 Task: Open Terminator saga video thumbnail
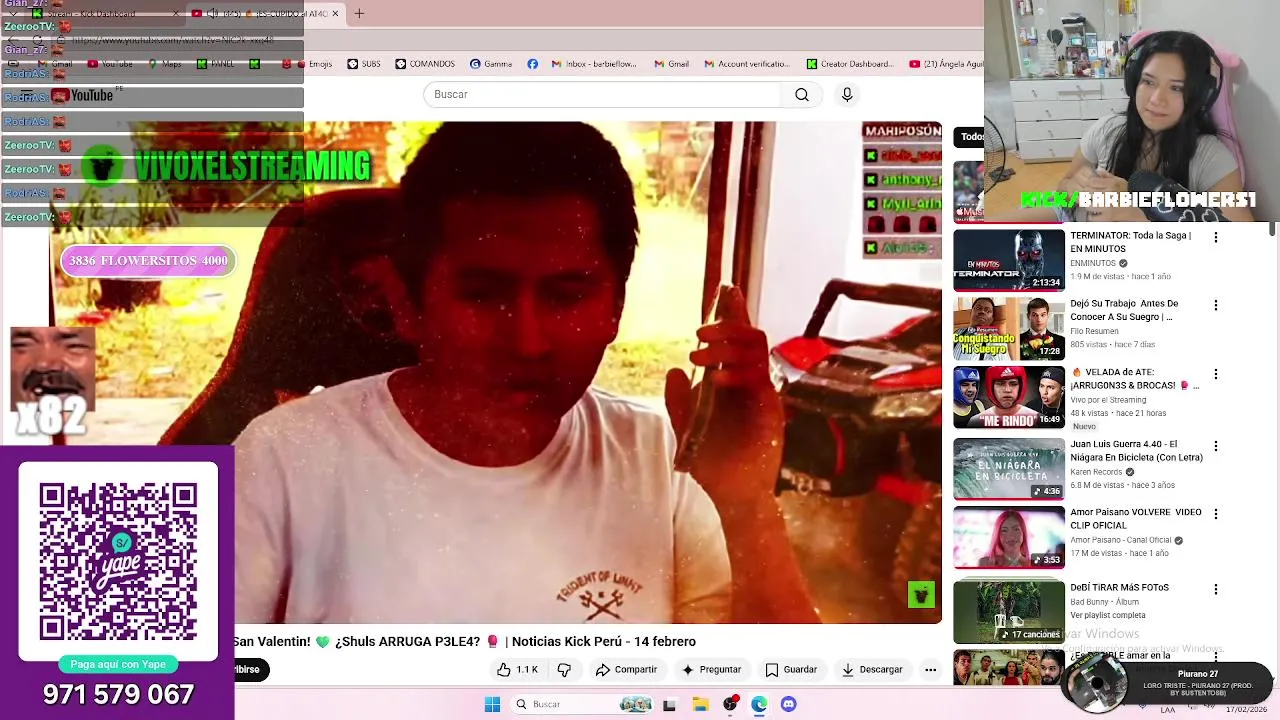point(1008,260)
